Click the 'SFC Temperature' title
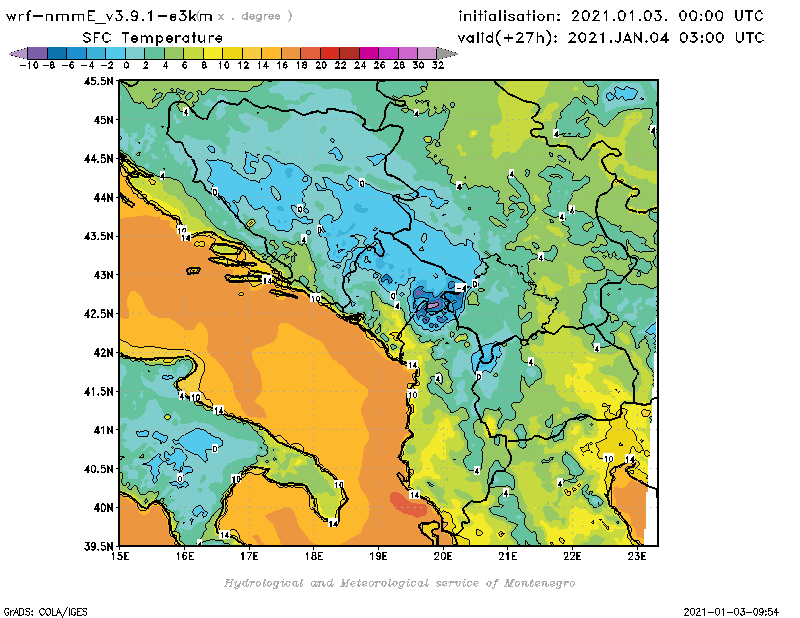 (x=153, y=38)
